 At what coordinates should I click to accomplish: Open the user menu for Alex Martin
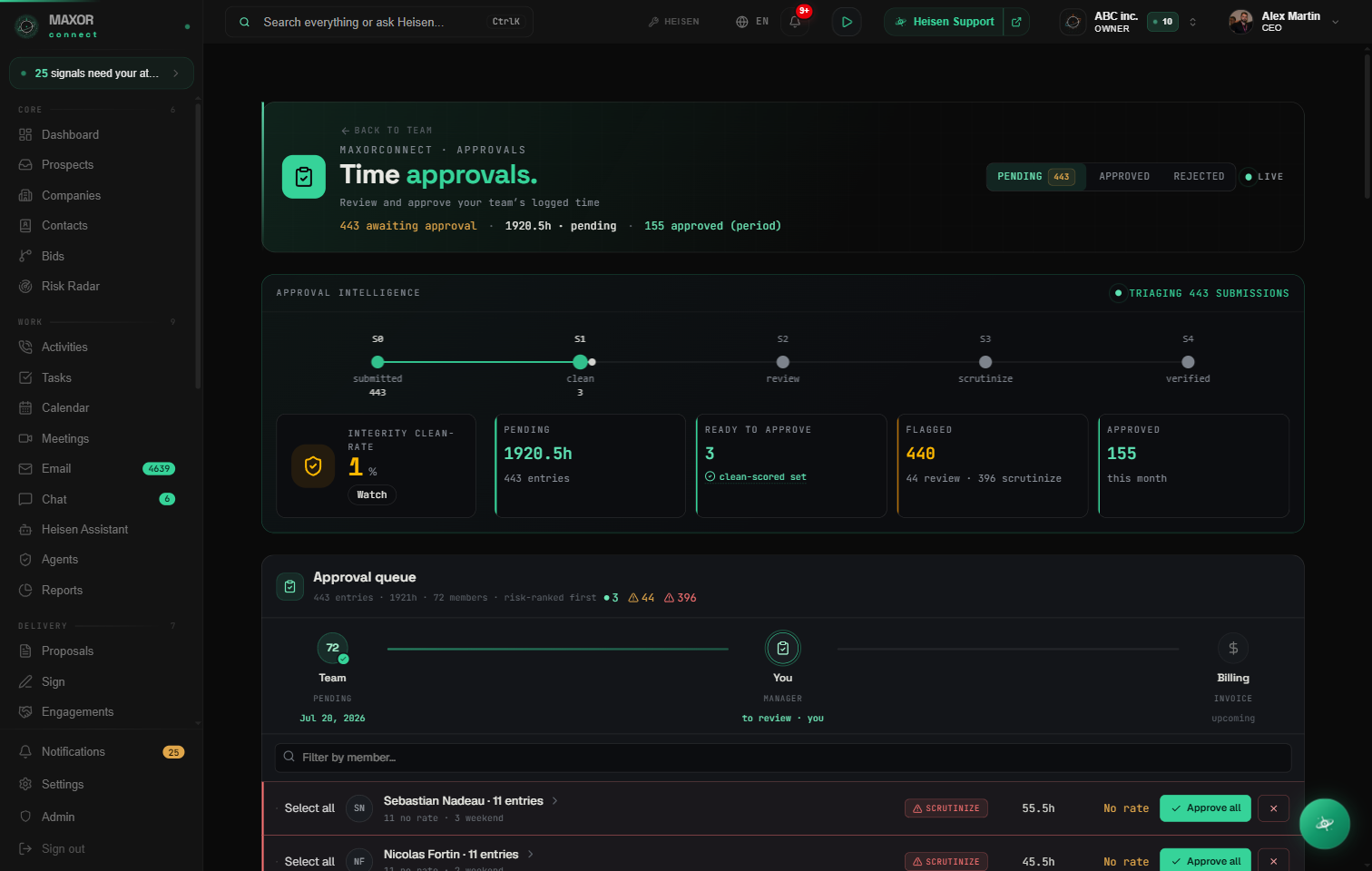click(x=1284, y=22)
